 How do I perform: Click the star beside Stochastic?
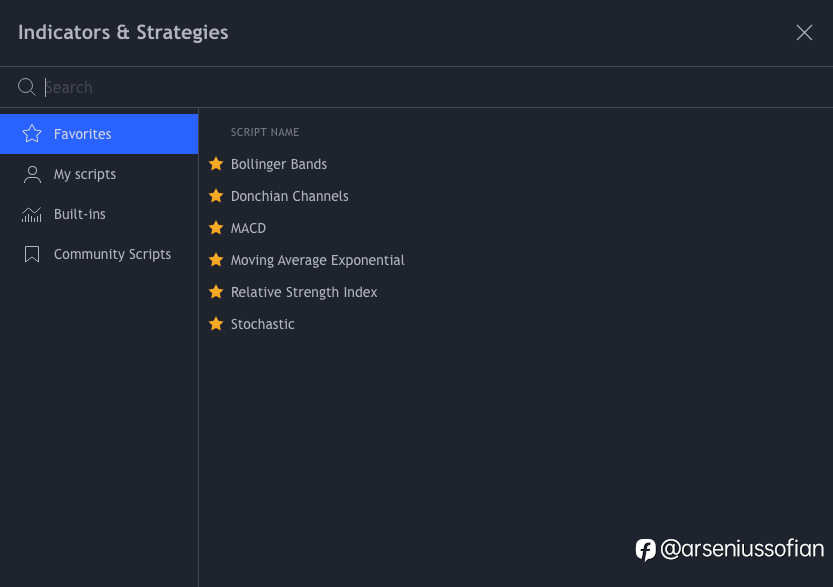pyautogui.click(x=216, y=324)
